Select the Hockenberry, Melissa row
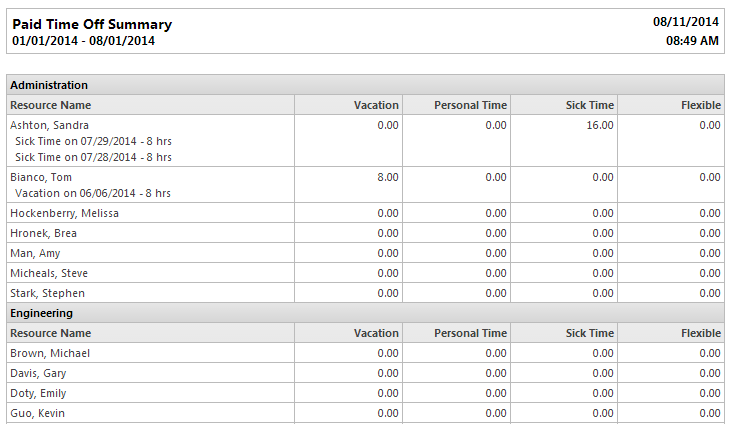Screen dimensions: 732x424 (366, 213)
